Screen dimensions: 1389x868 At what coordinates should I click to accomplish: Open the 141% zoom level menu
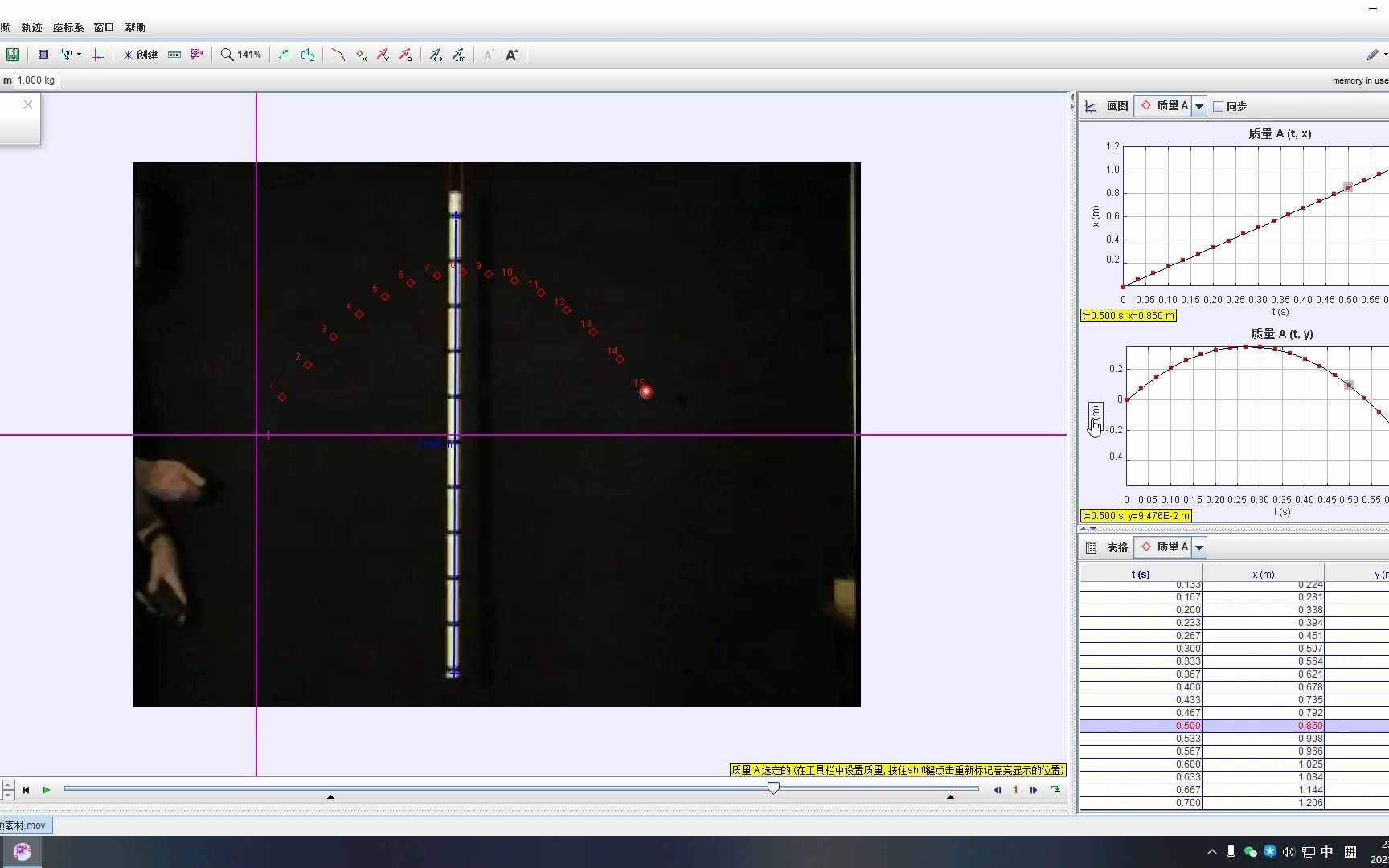241,55
